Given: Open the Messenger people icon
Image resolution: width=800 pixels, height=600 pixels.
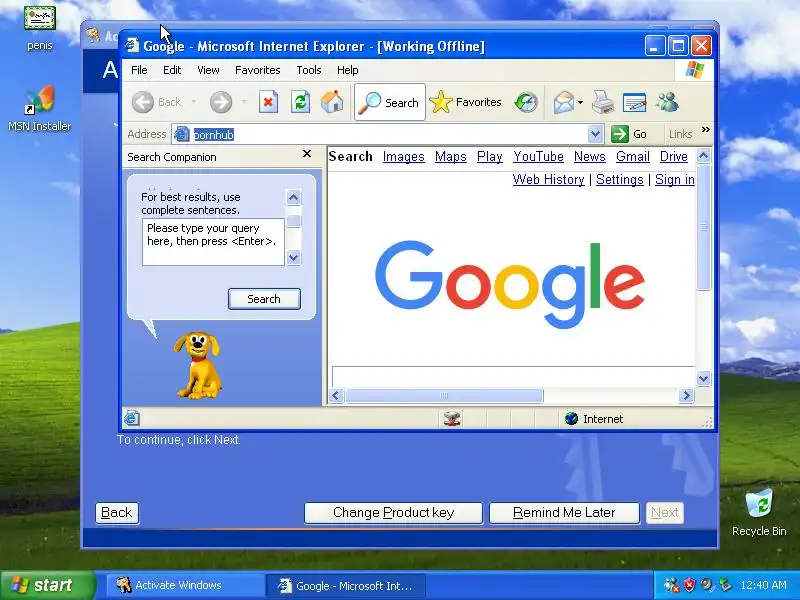Looking at the screenshot, I should pos(667,102).
